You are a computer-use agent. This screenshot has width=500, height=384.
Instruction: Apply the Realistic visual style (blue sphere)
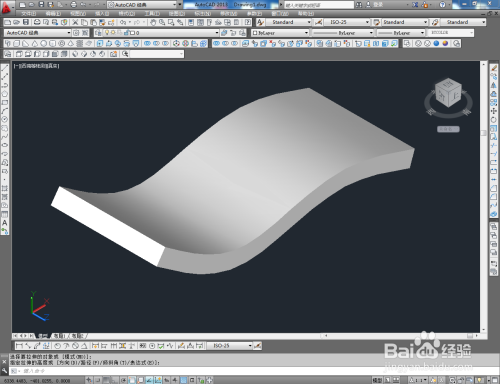[436, 44]
